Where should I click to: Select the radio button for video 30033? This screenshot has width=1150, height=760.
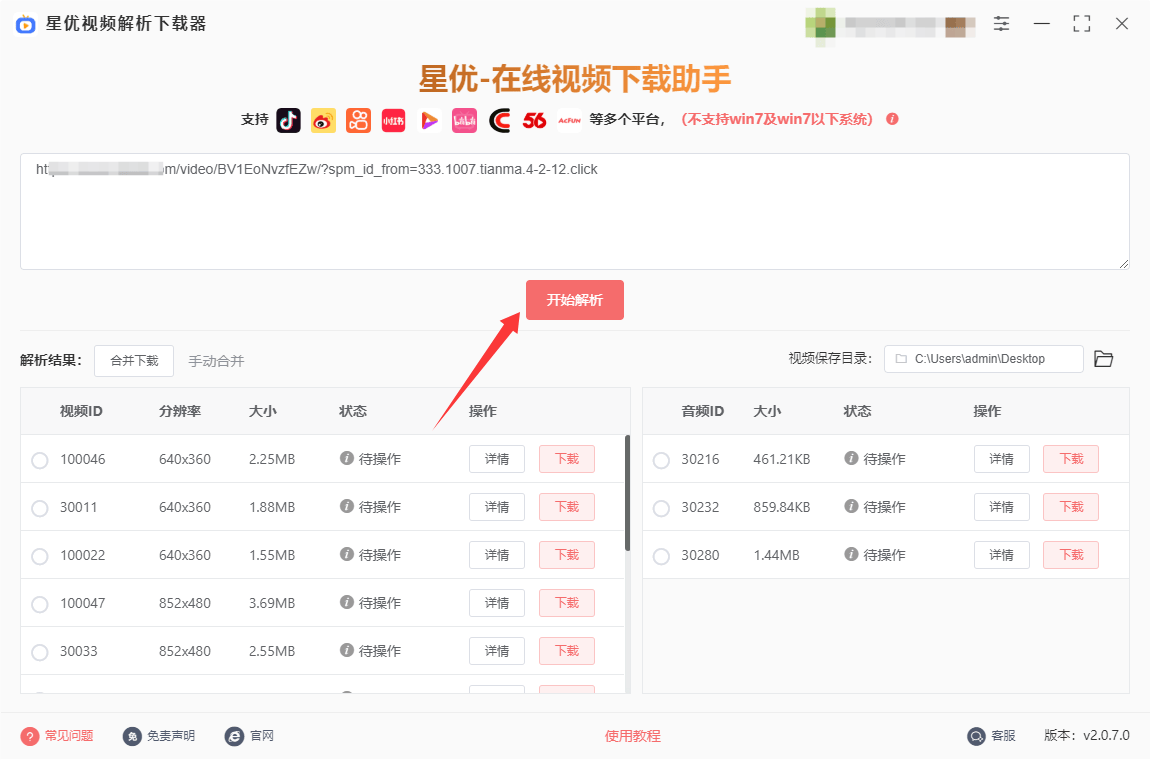click(x=40, y=652)
